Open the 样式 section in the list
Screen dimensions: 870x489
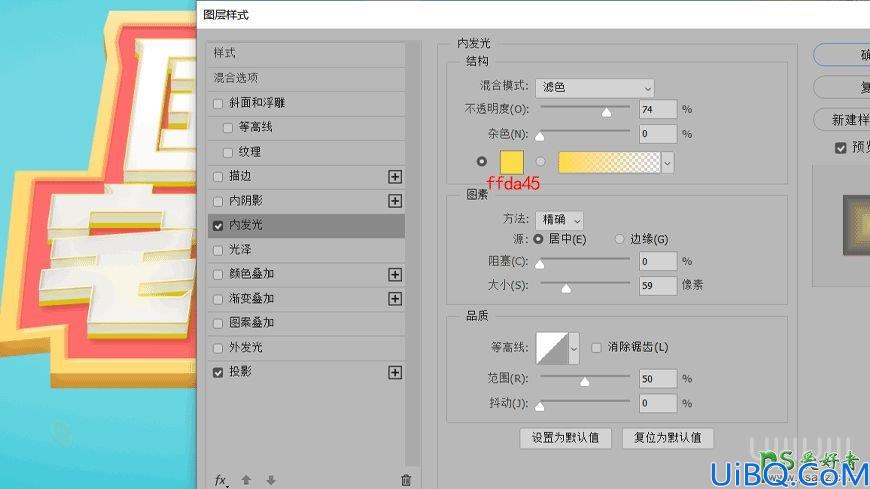(x=306, y=54)
